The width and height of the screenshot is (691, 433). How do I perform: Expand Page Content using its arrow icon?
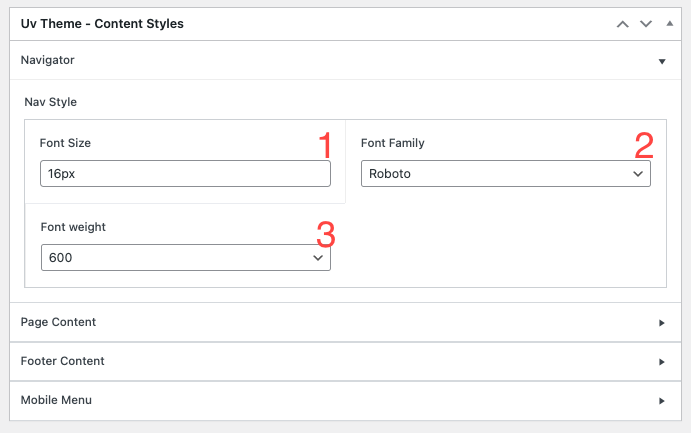tap(661, 323)
